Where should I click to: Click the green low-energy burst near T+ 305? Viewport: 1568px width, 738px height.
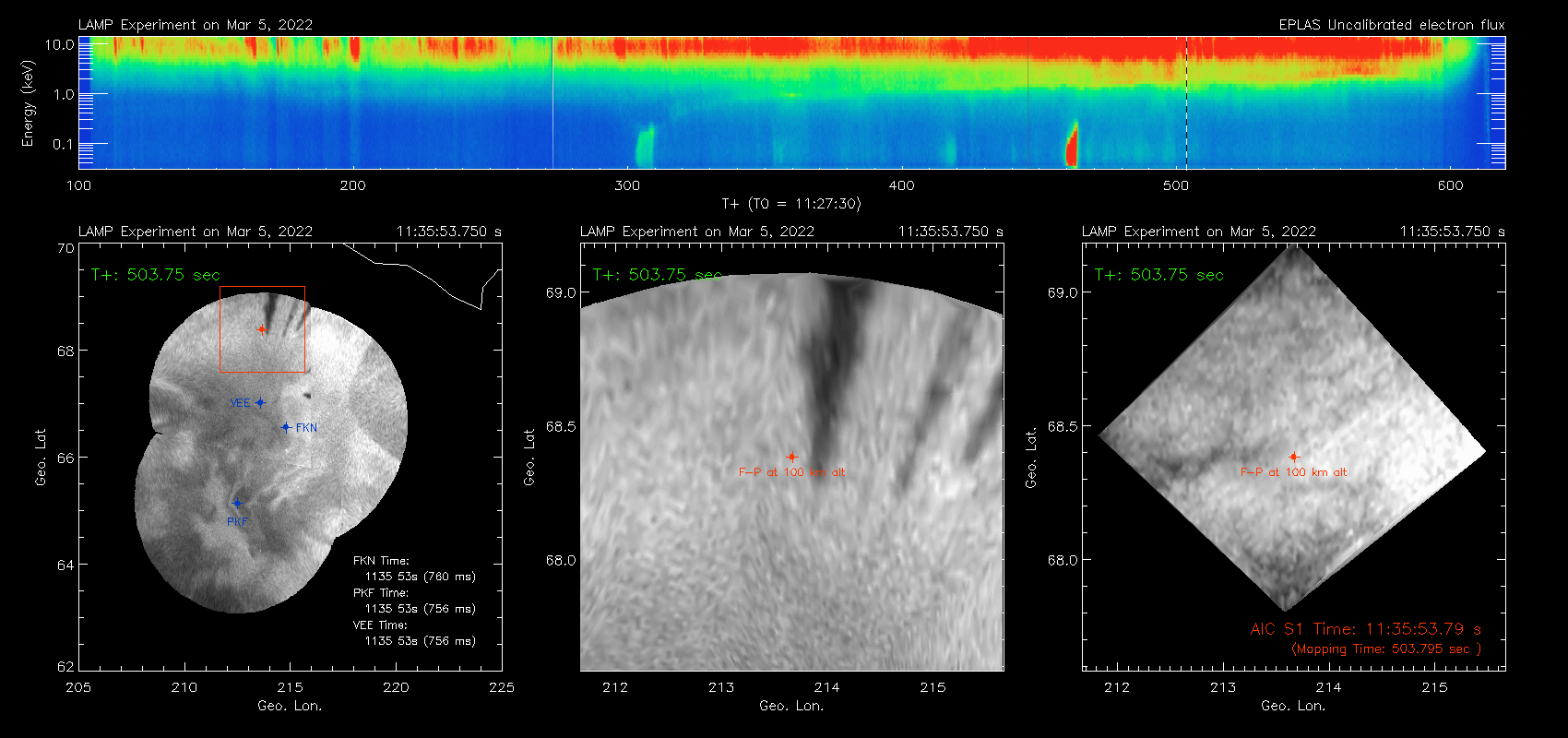[645, 146]
